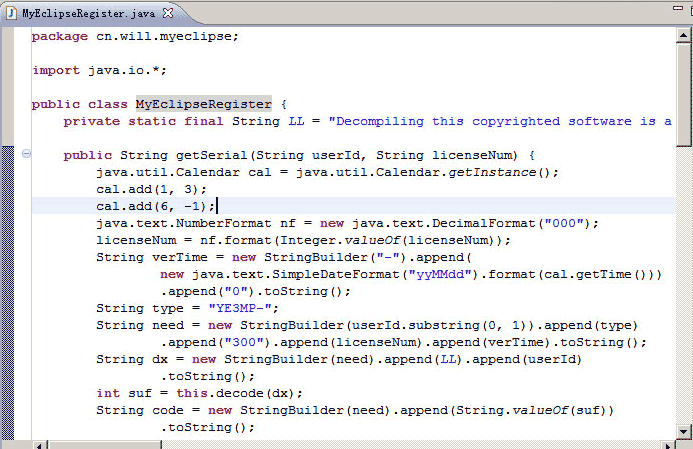Click the "yyMMdd" string literal

pyautogui.click(x=443, y=274)
